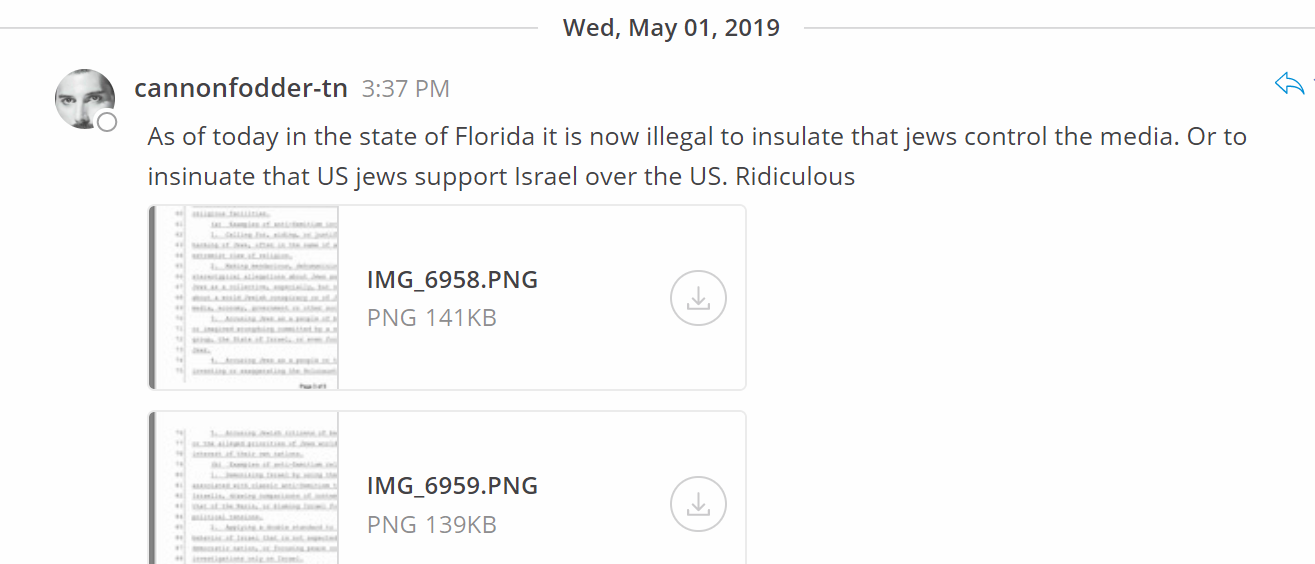Click the cut-off icon beside reply arrow
1315x564 pixels.
(x=1311, y=84)
